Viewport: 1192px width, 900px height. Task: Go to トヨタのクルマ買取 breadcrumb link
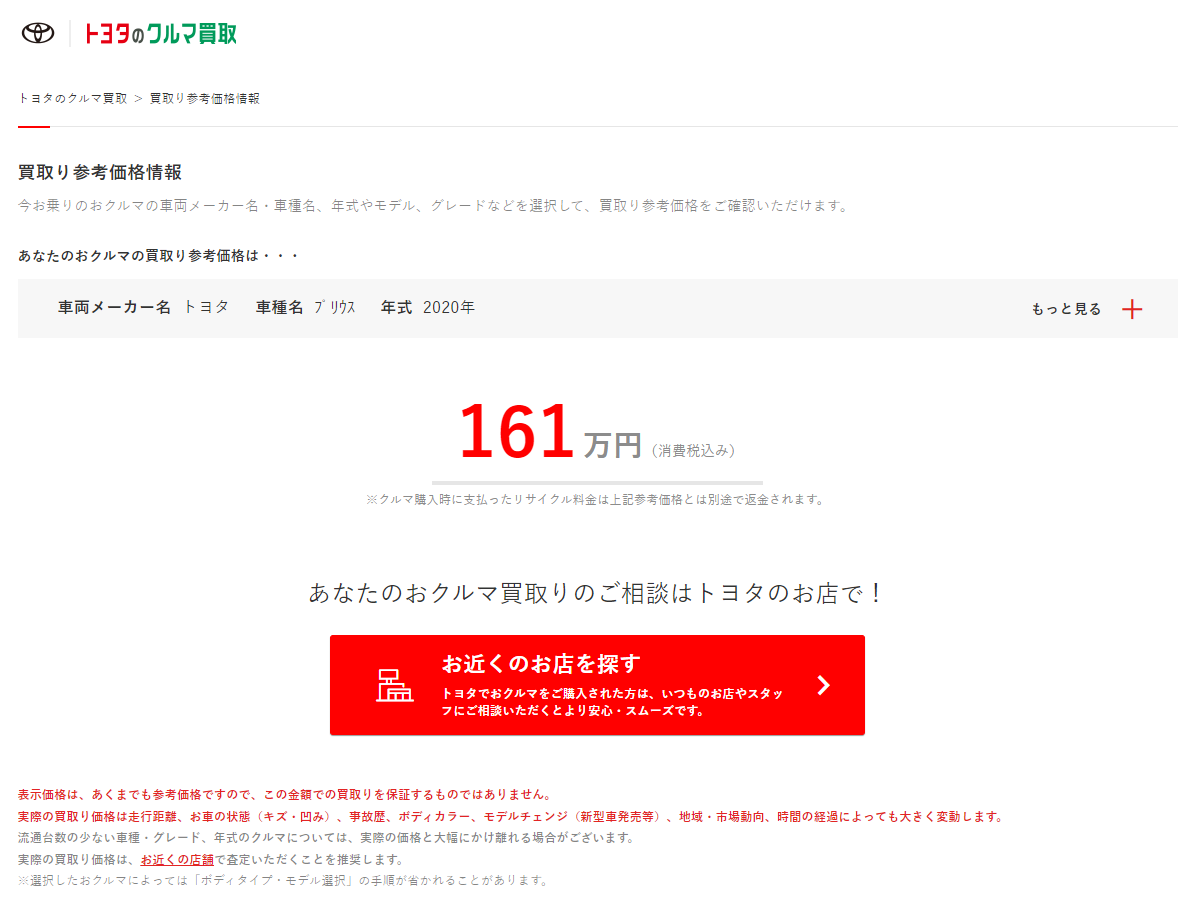point(72,99)
